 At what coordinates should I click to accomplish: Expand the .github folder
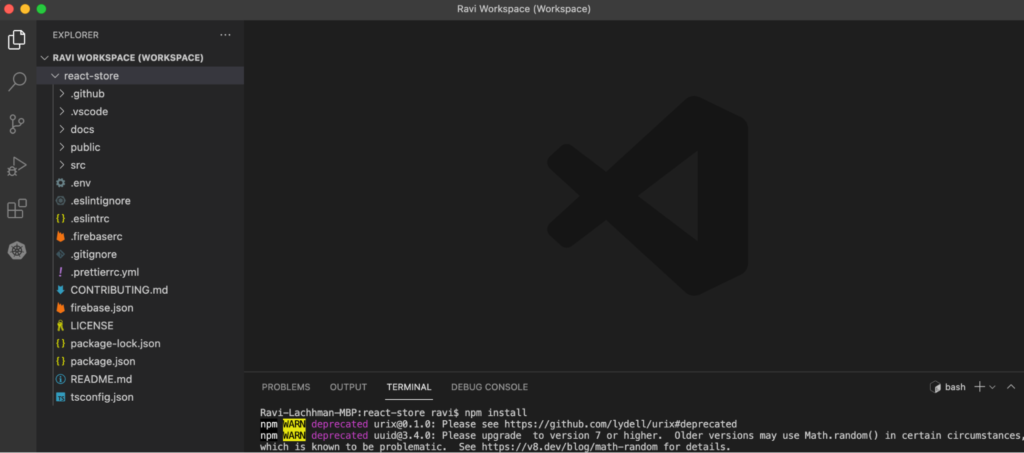pos(140,93)
